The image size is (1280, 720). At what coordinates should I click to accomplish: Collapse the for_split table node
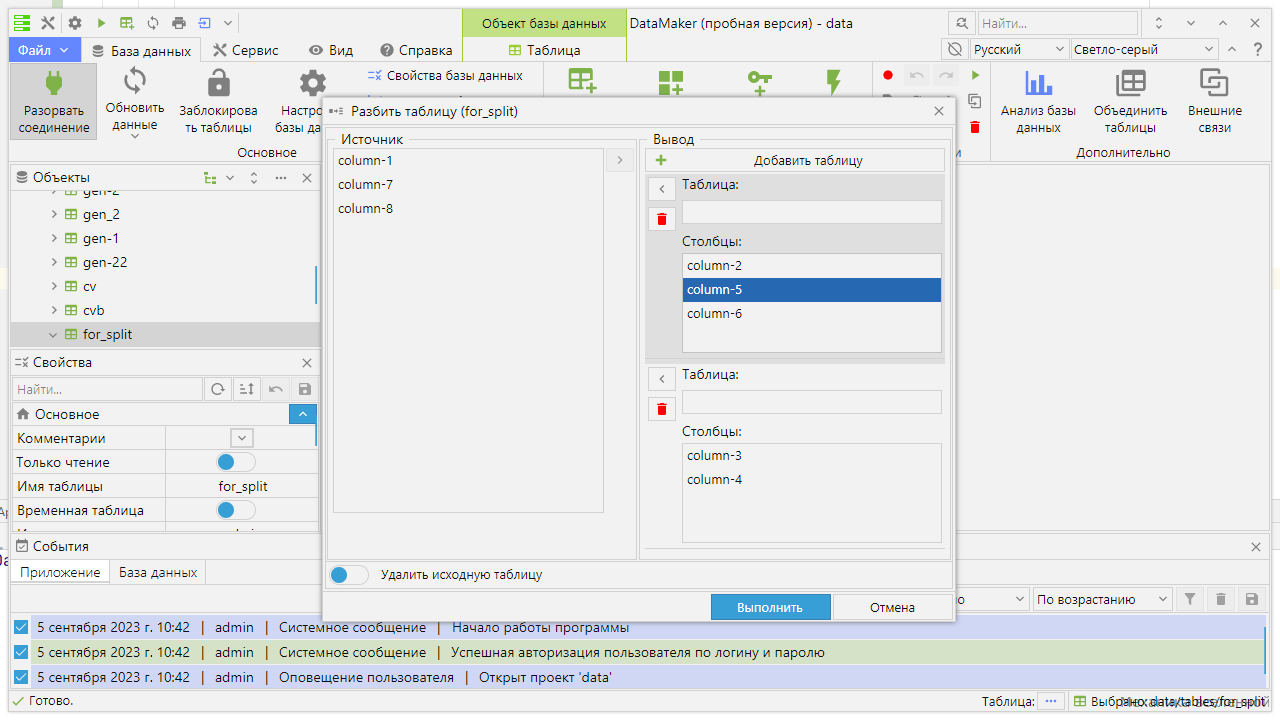54,334
